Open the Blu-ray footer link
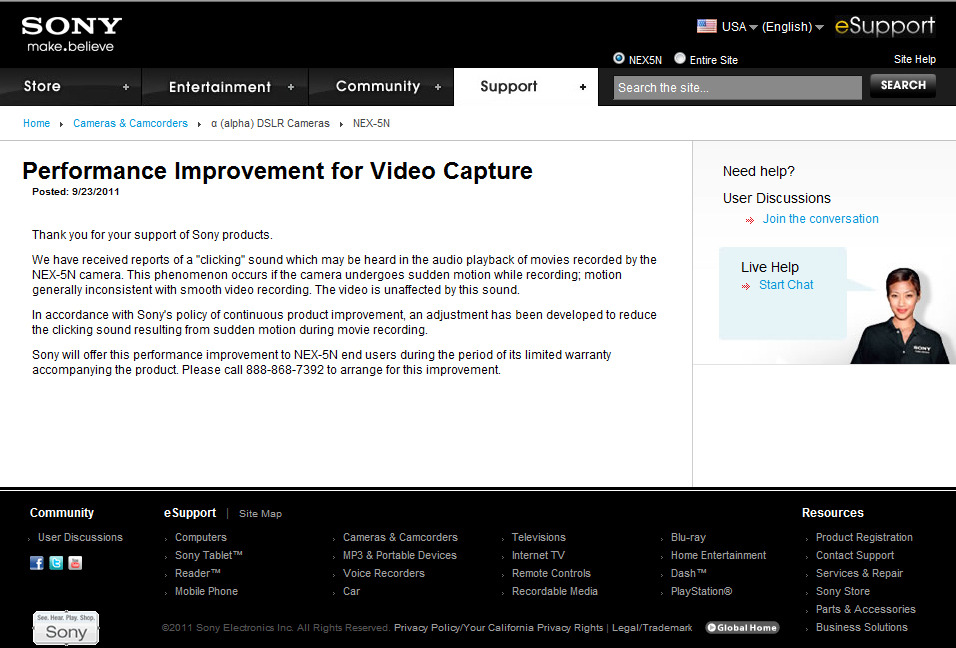This screenshot has width=956, height=648. (x=688, y=537)
